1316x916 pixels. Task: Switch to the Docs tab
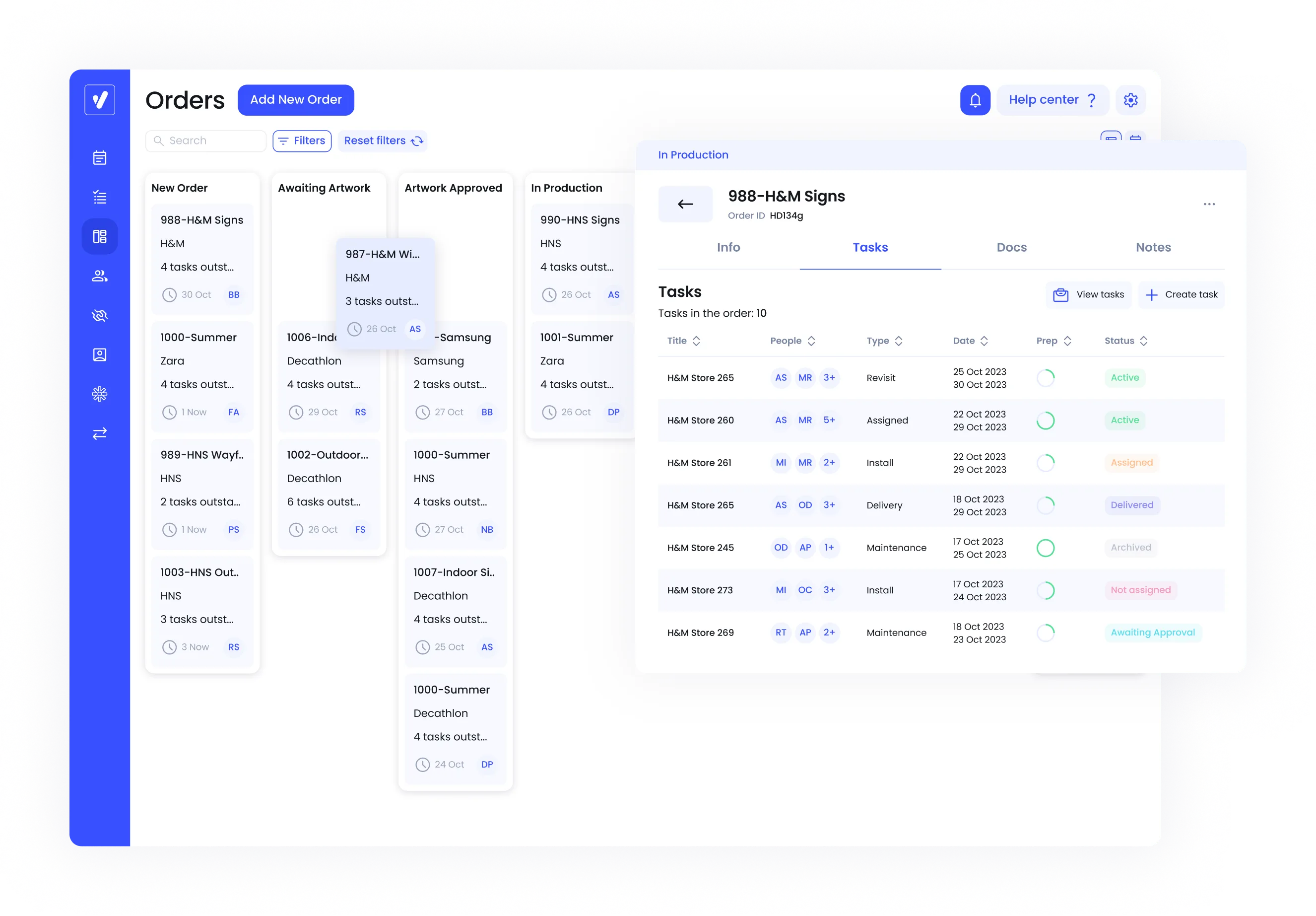click(1011, 247)
